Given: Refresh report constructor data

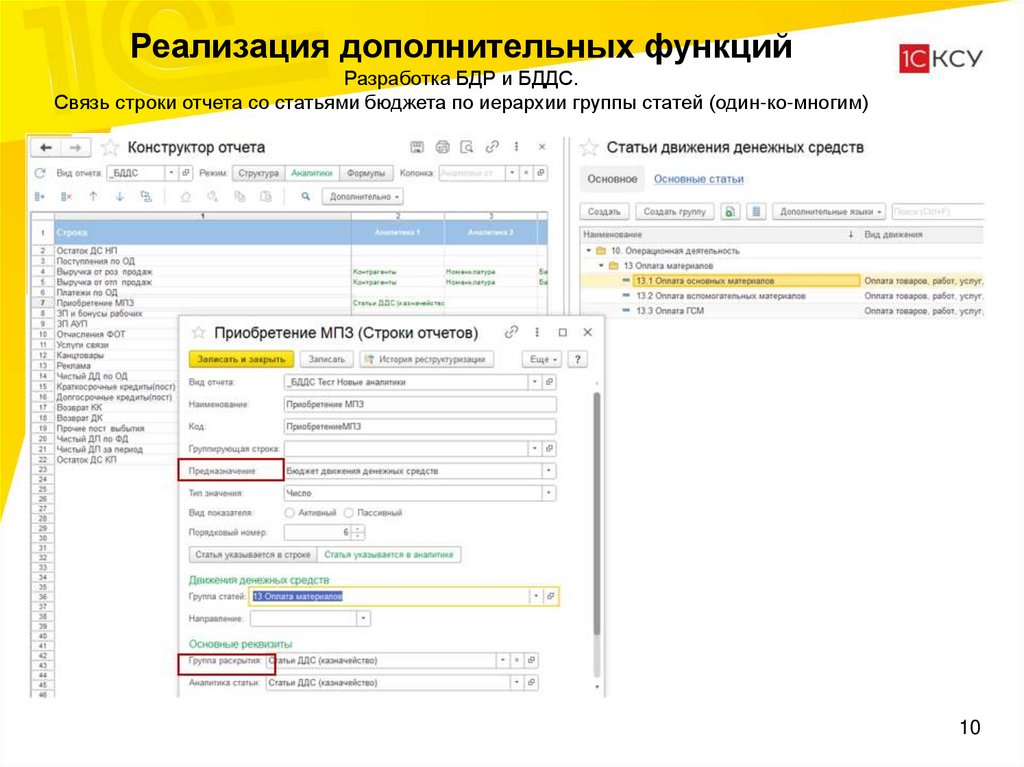Looking at the screenshot, I should [40, 173].
